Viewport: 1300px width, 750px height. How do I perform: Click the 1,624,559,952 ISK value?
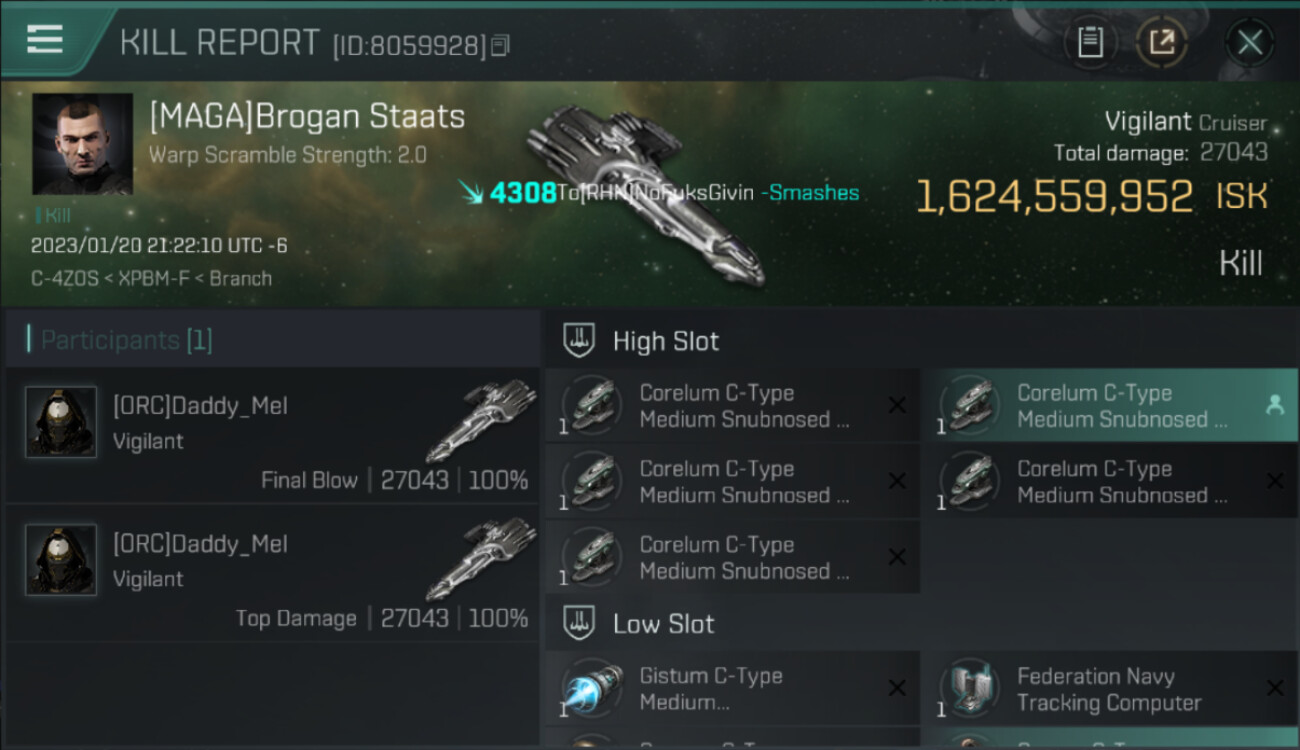1054,197
